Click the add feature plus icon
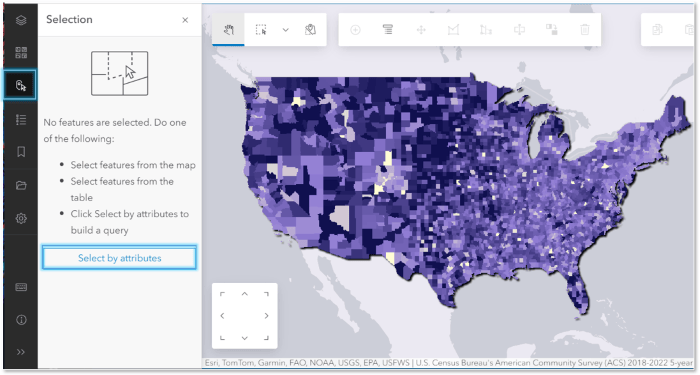Viewport: 700px width, 375px height. pyautogui.click(x=355, y=30)
